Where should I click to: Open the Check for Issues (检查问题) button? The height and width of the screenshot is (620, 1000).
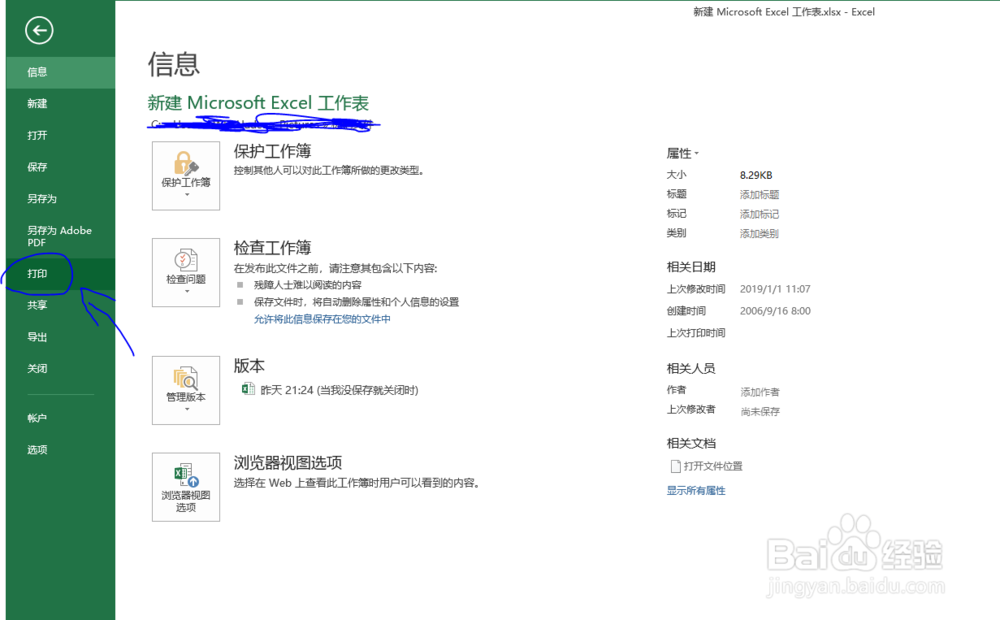[186, 273]
